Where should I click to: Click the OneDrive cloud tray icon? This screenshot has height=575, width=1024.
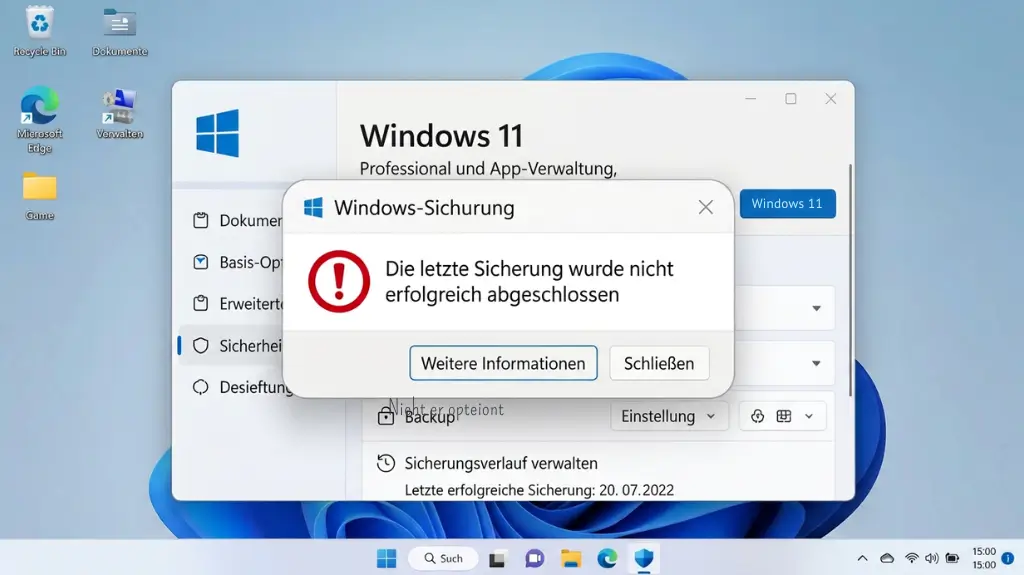pyautogui.click(x=887, y=559)
